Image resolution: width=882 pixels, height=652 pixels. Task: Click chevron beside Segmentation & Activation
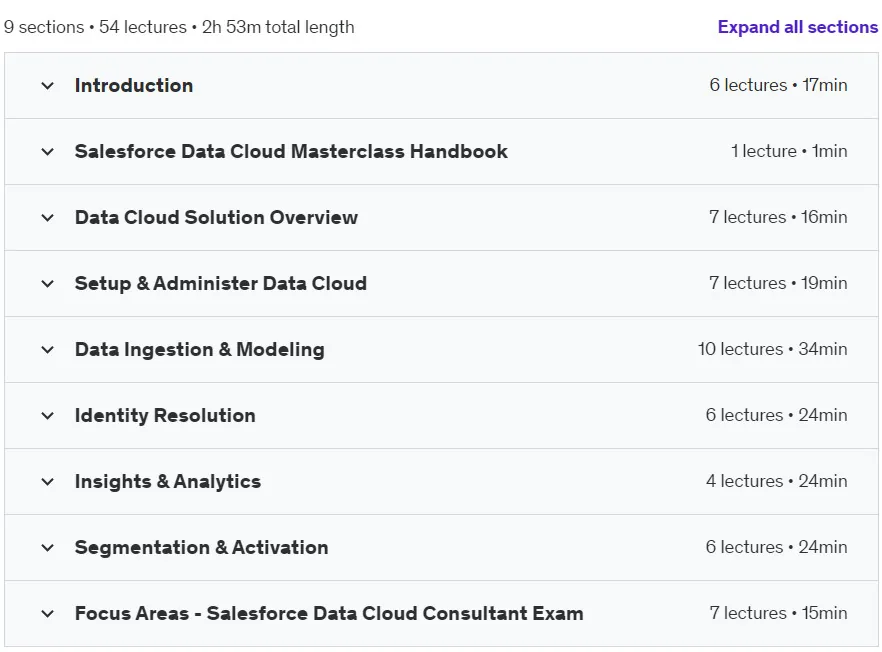tap(48, 547)
